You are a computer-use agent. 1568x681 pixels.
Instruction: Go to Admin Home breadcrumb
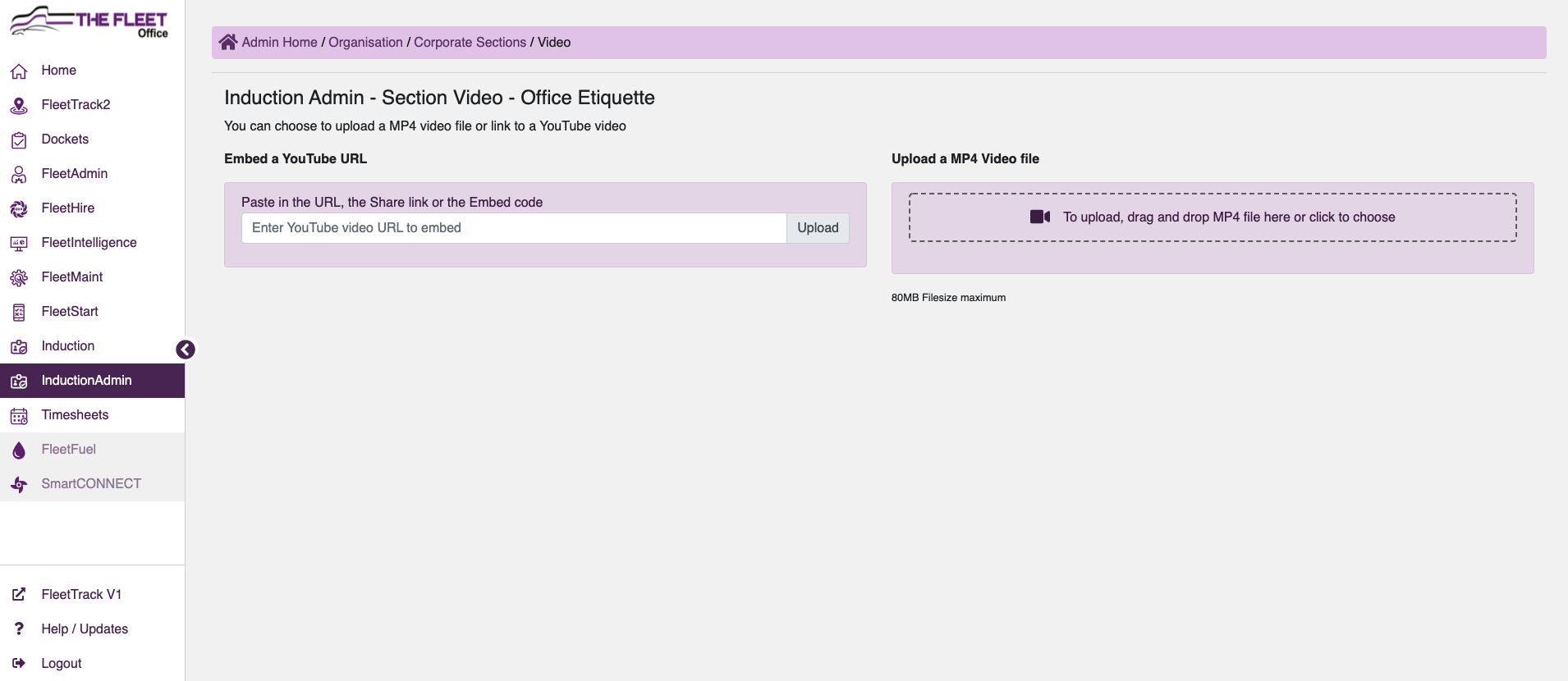point(279,42)
